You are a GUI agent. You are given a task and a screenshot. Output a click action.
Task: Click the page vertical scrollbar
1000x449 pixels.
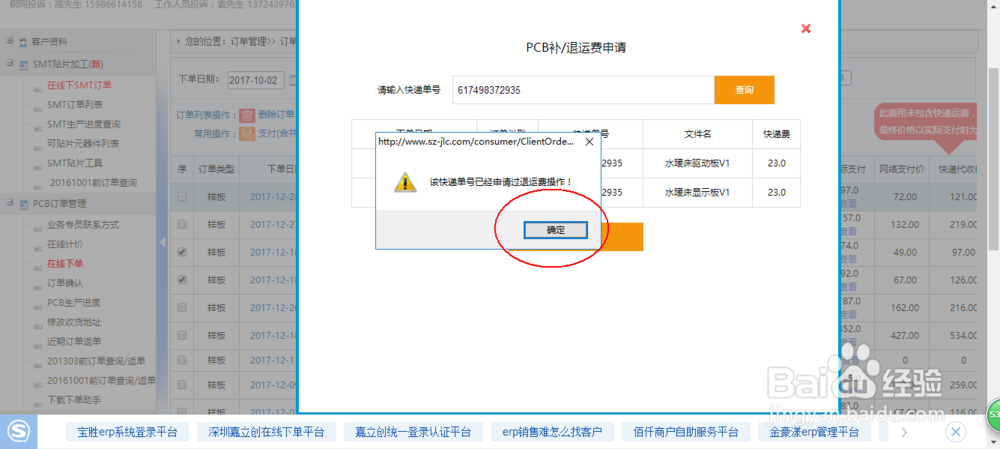point(994,159)
